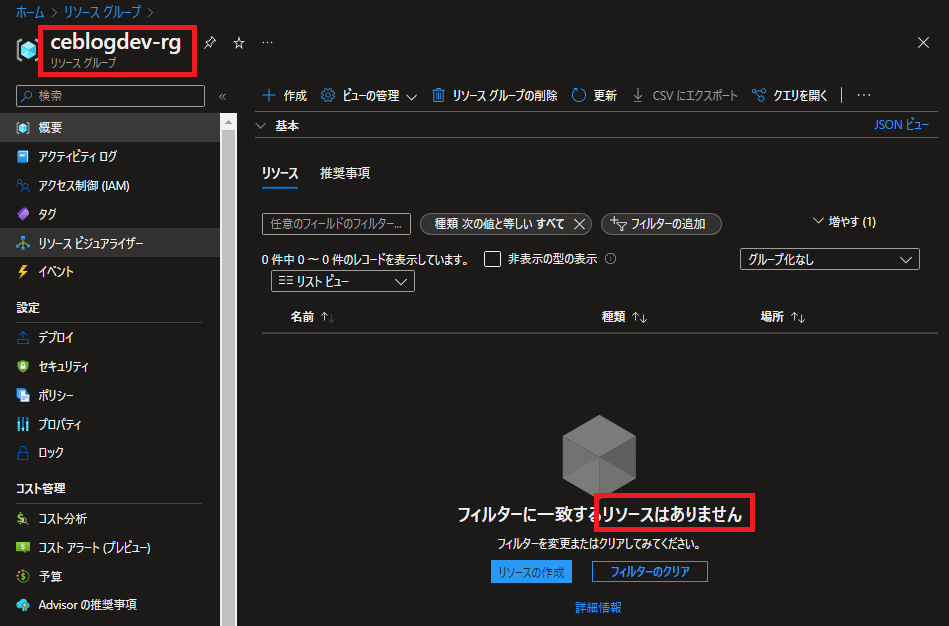Open リスト ビュー dropdown

point(343,282)
